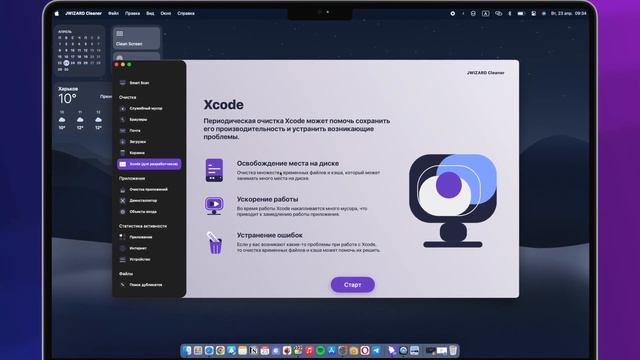Open the calendar widget on desktop

(80, 51)
